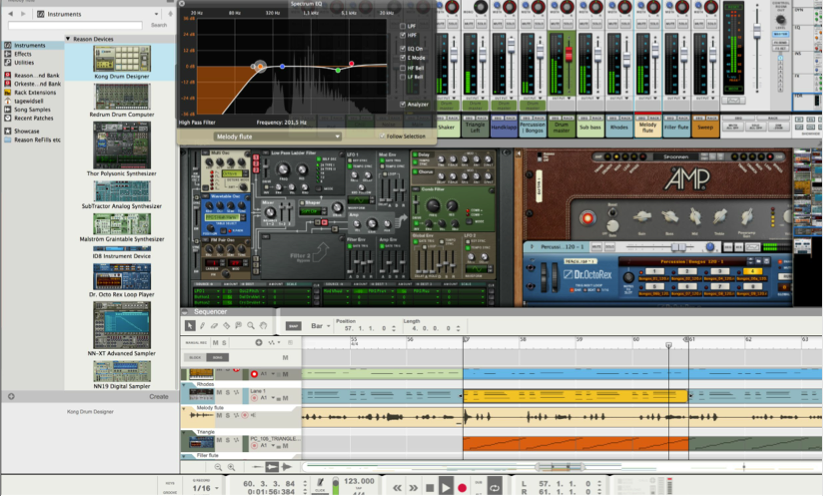
Task: Select Effects in browser sidebar
Action: coord(23,54)
